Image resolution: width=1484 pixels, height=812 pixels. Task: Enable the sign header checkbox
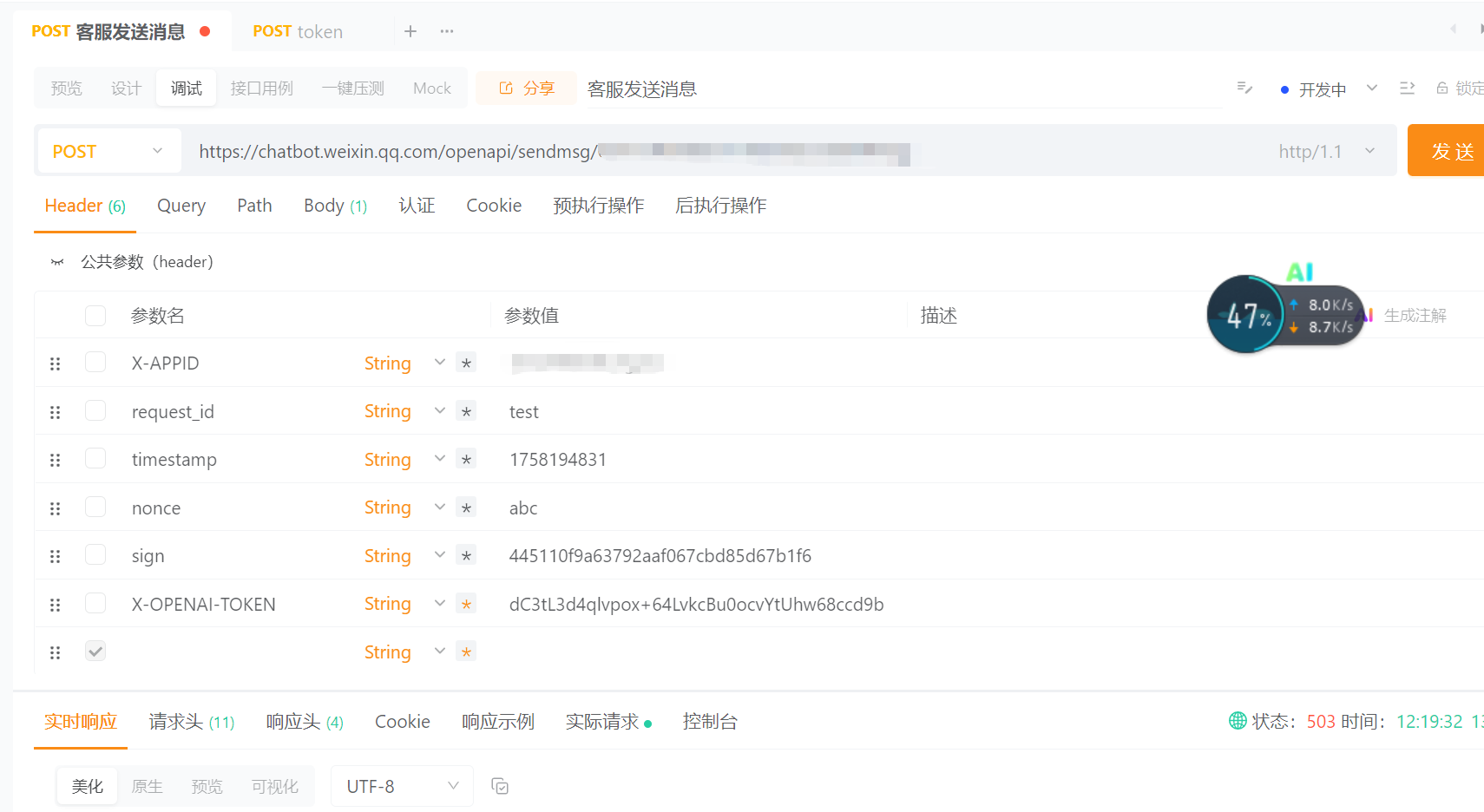[95, 554]
